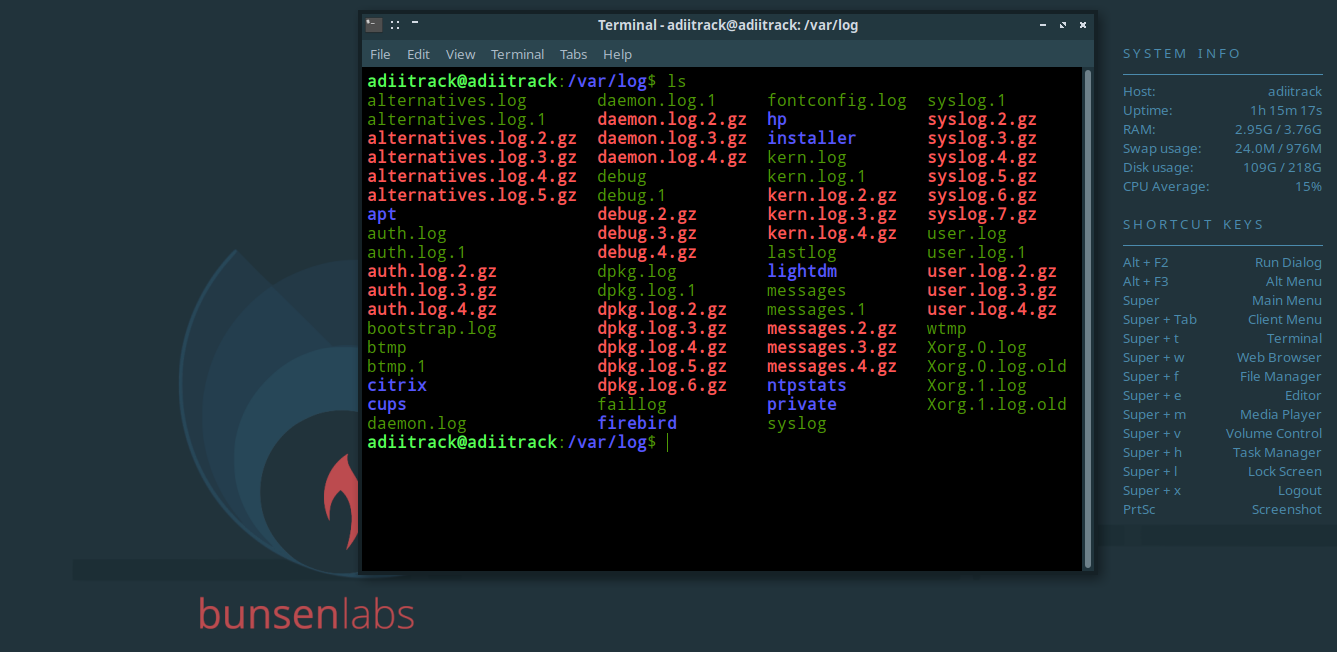Expand the Tabs menu
The image size is (1337, 652).
point(573,54)
